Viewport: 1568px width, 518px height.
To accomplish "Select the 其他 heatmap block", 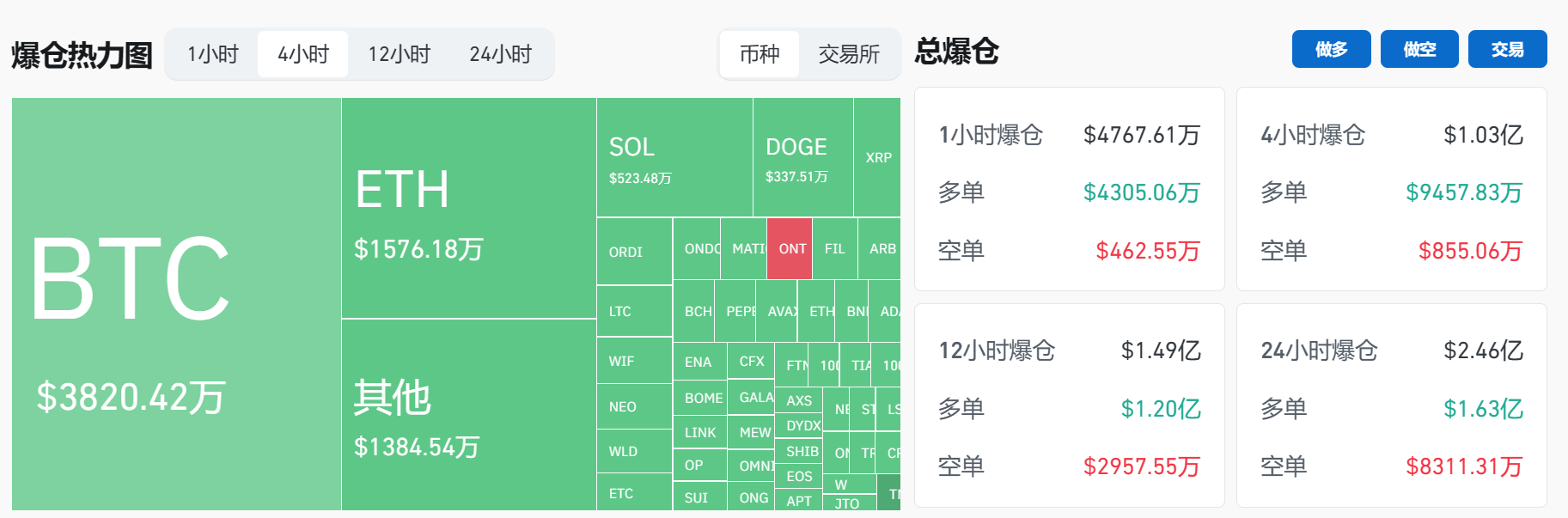I will click(468, 414).
